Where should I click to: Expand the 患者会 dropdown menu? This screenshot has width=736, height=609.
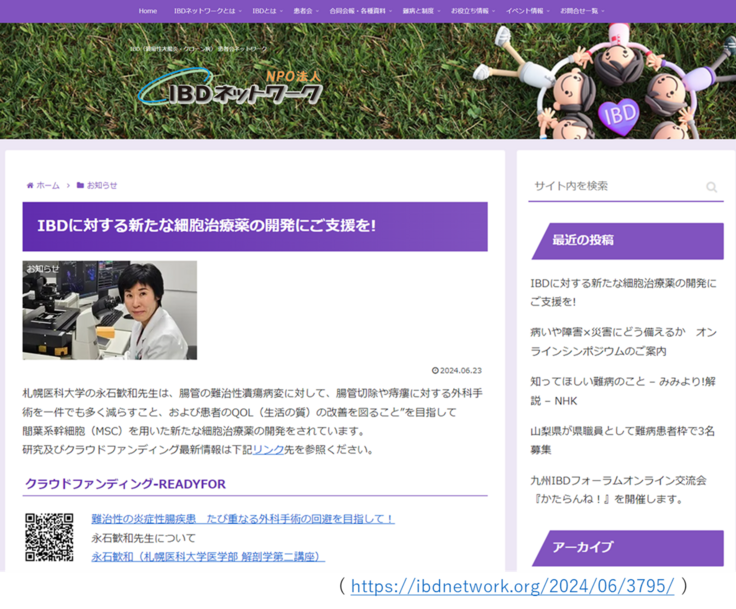(306, 11)
